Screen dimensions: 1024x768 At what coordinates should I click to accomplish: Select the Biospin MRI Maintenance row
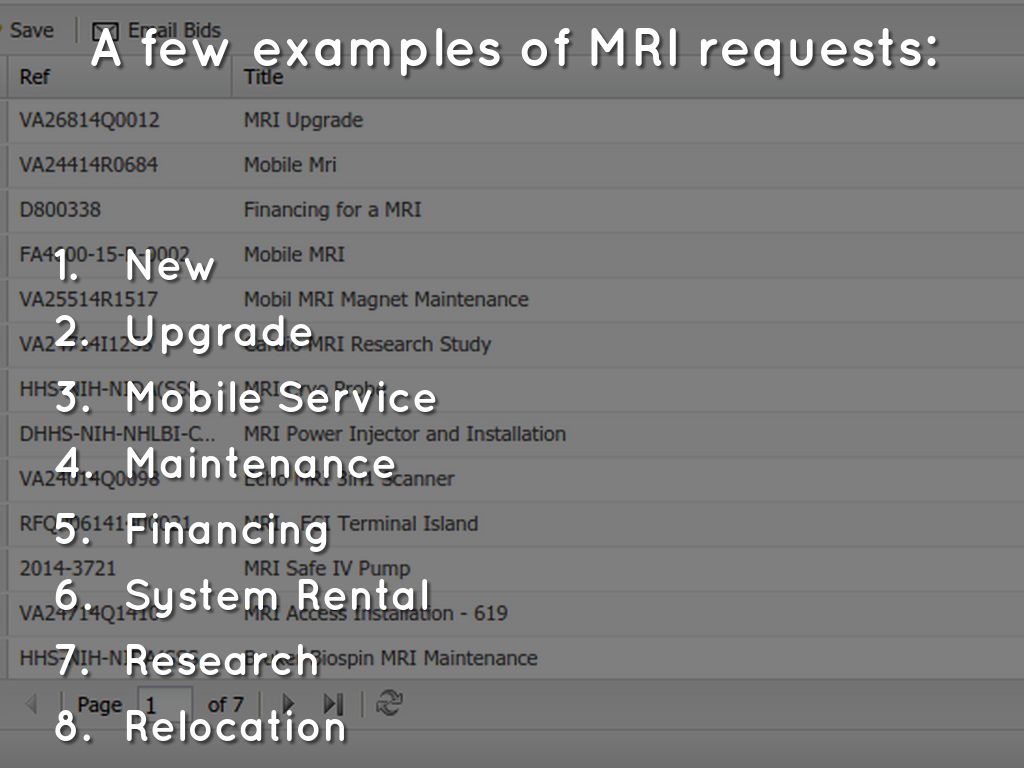pos(440,658)
